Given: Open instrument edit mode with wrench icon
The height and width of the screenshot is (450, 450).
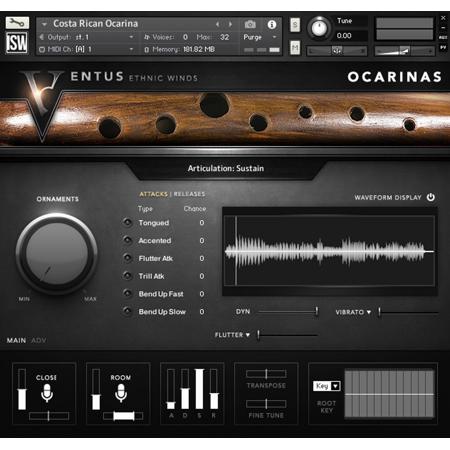Looking at the screenshot, I should click(17, 23).
